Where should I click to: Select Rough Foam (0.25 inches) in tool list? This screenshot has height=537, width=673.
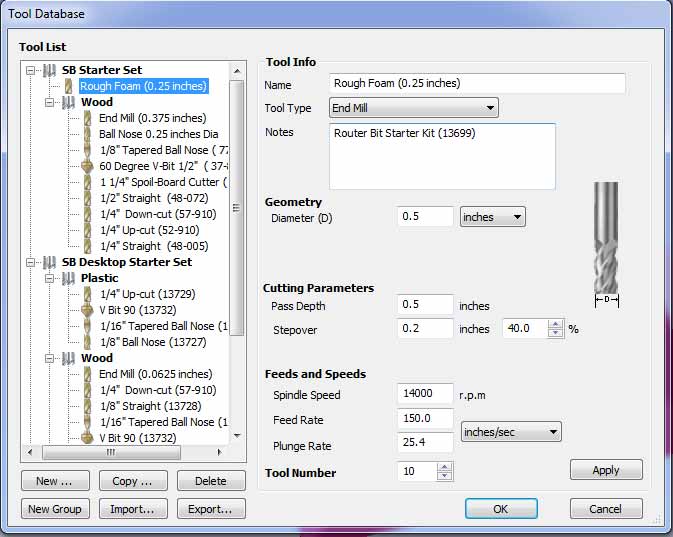tap(143, 86)
